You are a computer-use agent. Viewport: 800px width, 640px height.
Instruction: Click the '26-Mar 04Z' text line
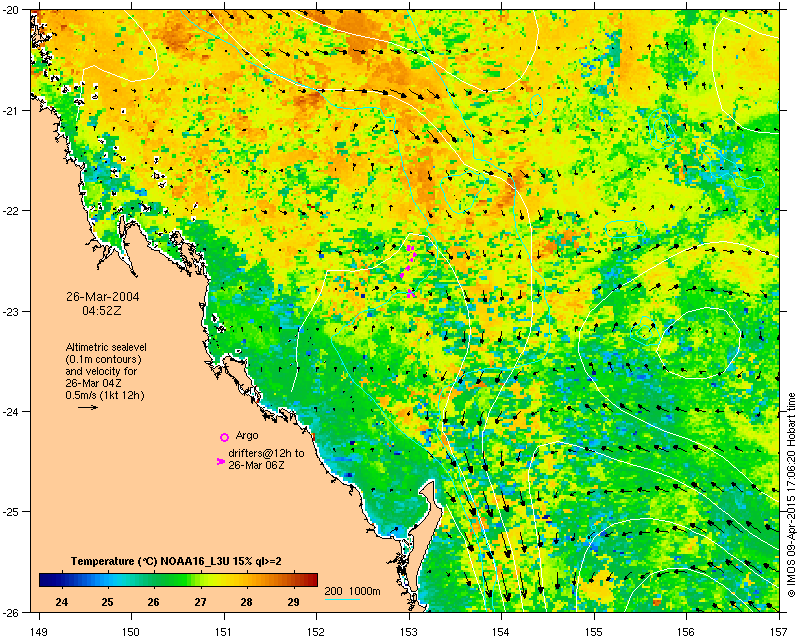tap(93, 383)
